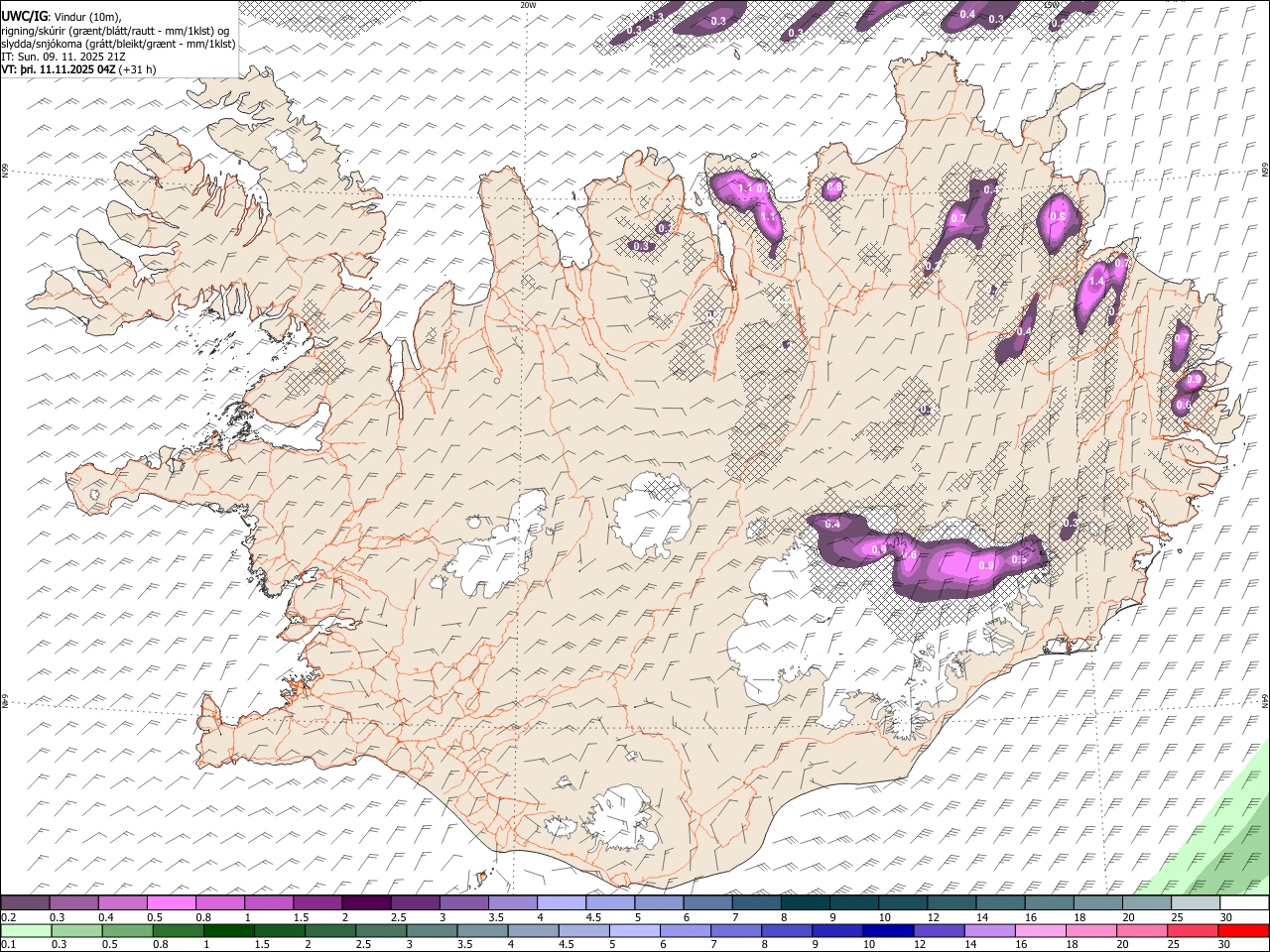Click the royal blue 8 rain legend swatch
The height and width of the screenshot is (952, 1270).
tap(786, 931)
